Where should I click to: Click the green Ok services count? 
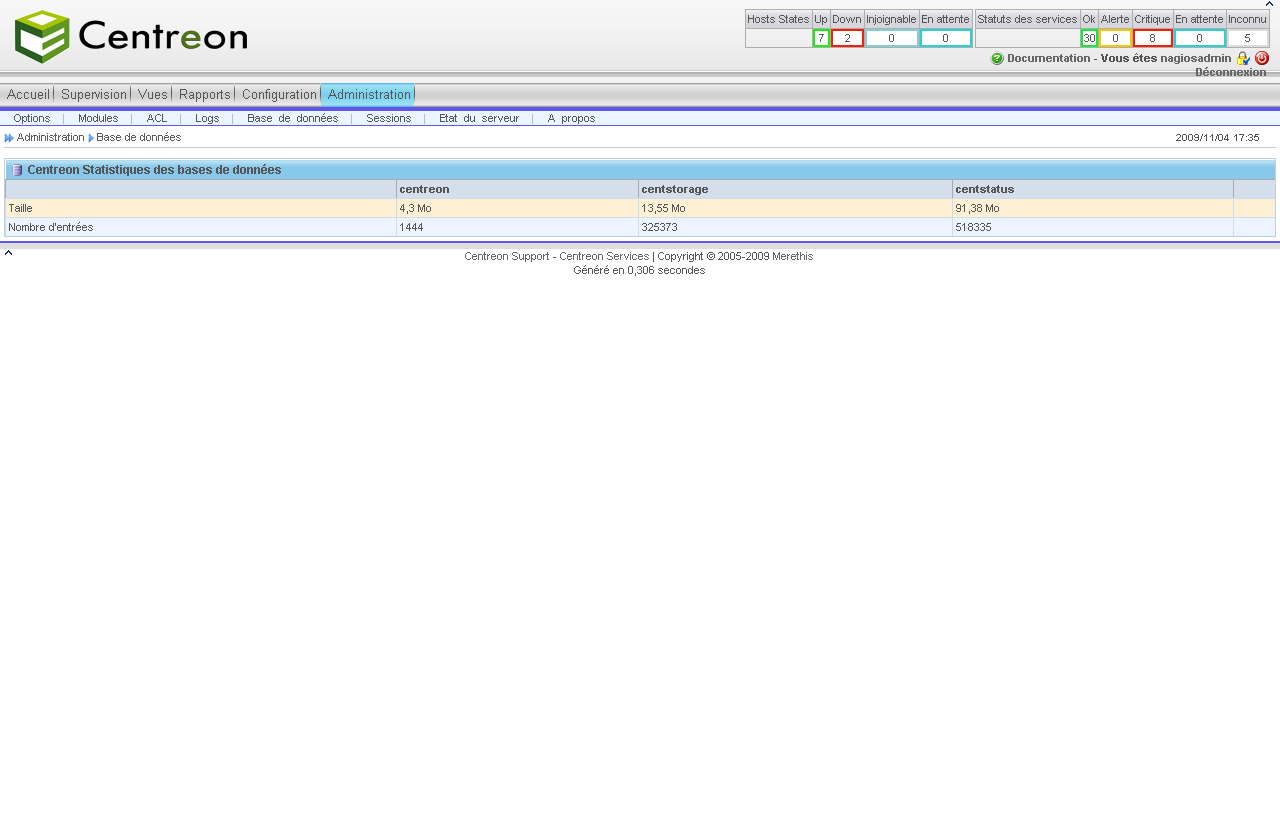[1089, 38]
